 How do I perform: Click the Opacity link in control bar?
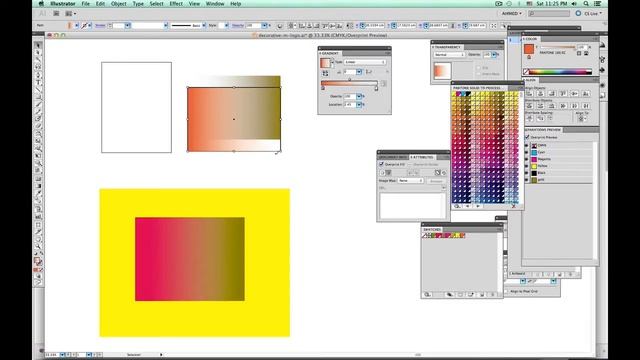coord(238,26)
